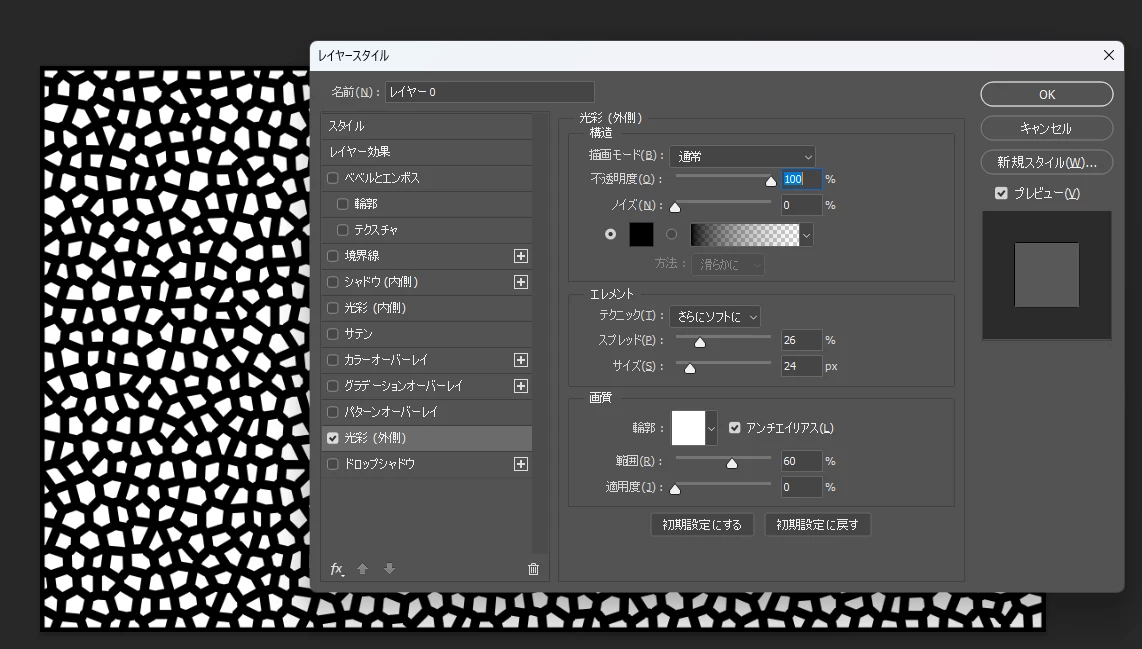Enable シャドウ (内側) checkbox

point(333,282)
